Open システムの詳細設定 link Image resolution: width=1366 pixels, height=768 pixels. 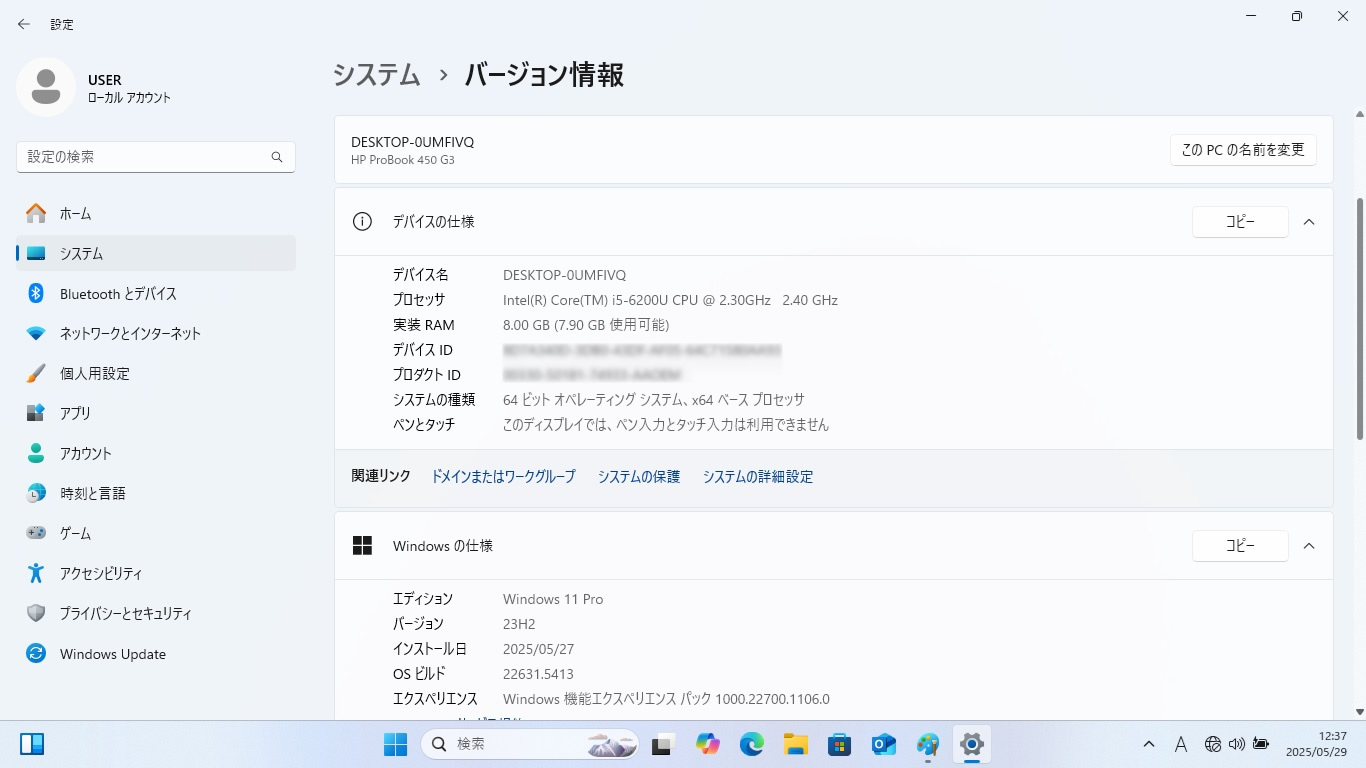[x=758, y=477]
